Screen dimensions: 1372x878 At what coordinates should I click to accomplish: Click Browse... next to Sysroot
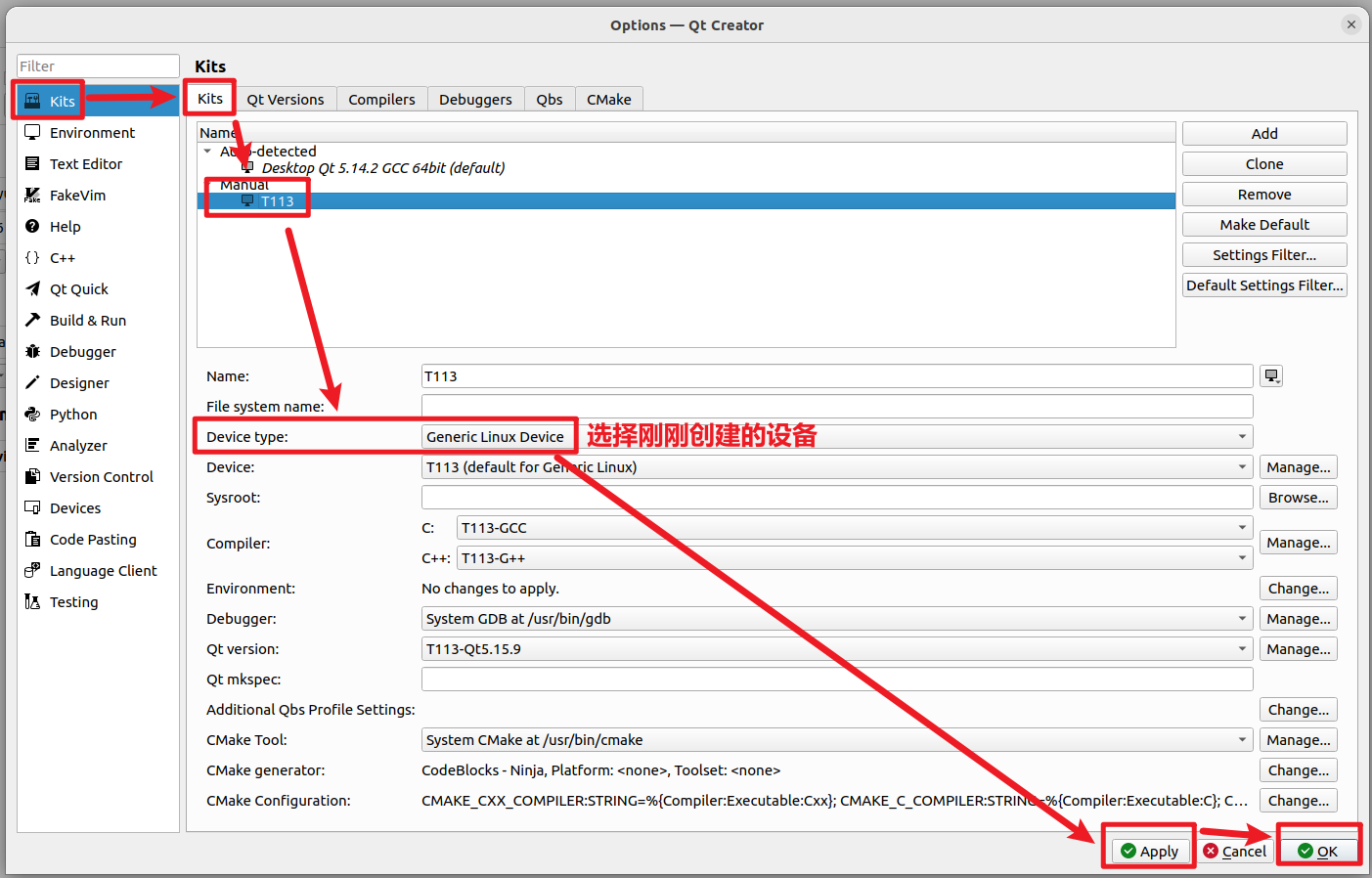[1299, 497]
